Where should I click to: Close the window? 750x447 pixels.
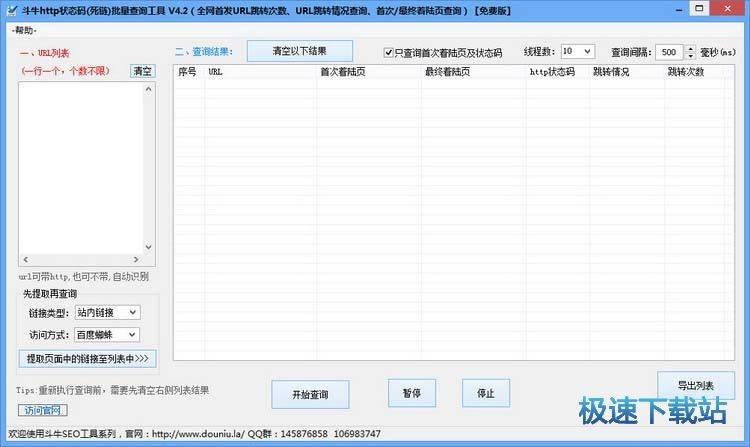click(x=728, y=9)
